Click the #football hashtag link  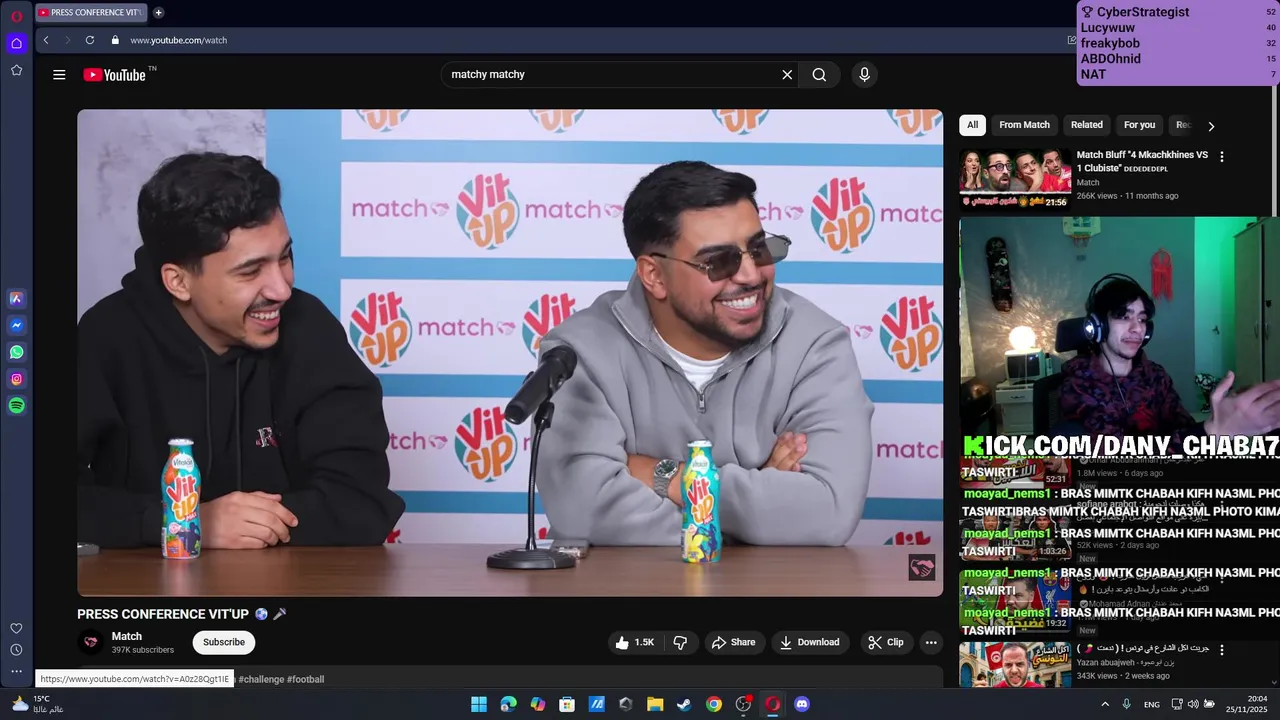[306, 679]
